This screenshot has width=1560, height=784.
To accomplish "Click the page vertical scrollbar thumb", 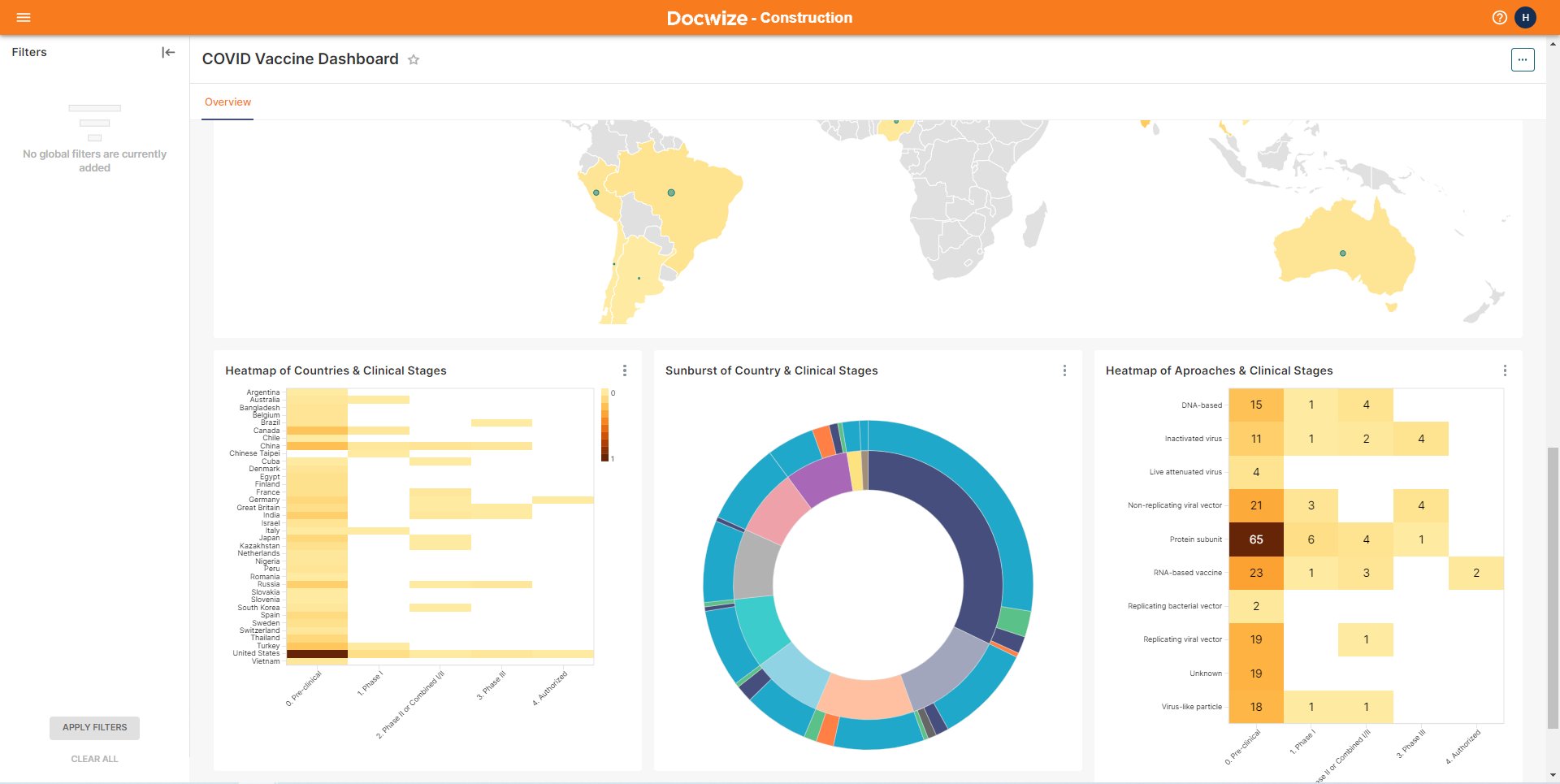I will 1553,585.
